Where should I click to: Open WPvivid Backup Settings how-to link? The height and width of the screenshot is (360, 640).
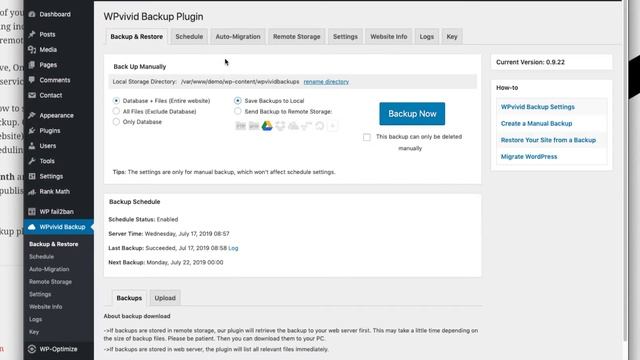[538, 107]
